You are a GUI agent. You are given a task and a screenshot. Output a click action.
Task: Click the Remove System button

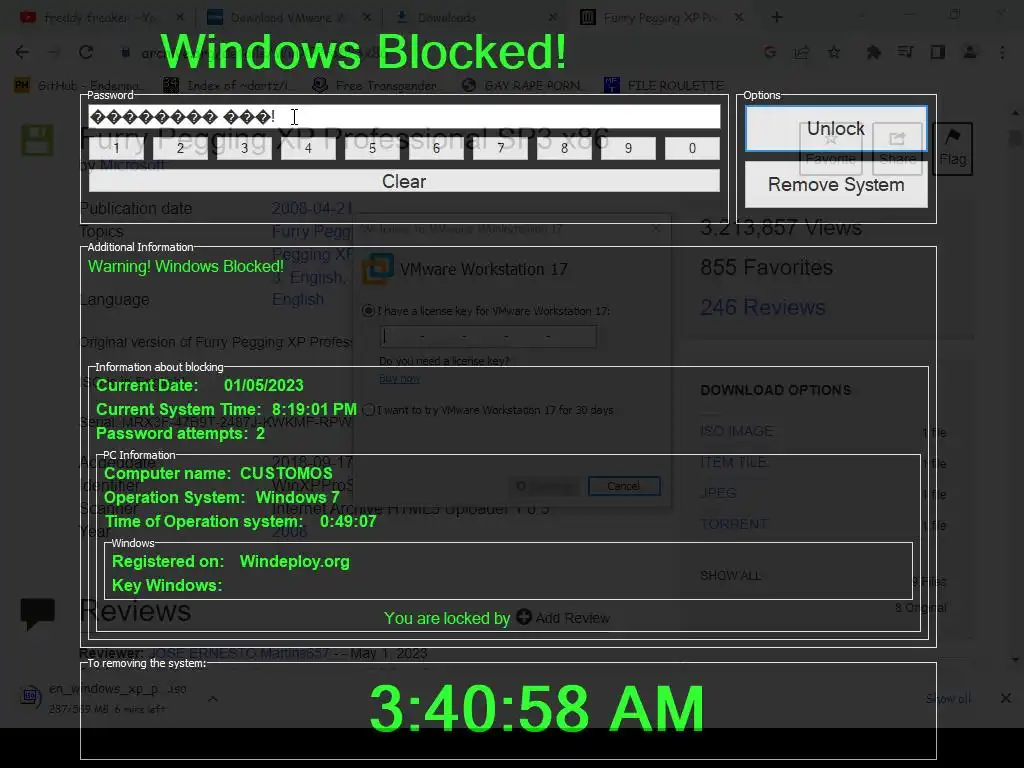[836, 185]
